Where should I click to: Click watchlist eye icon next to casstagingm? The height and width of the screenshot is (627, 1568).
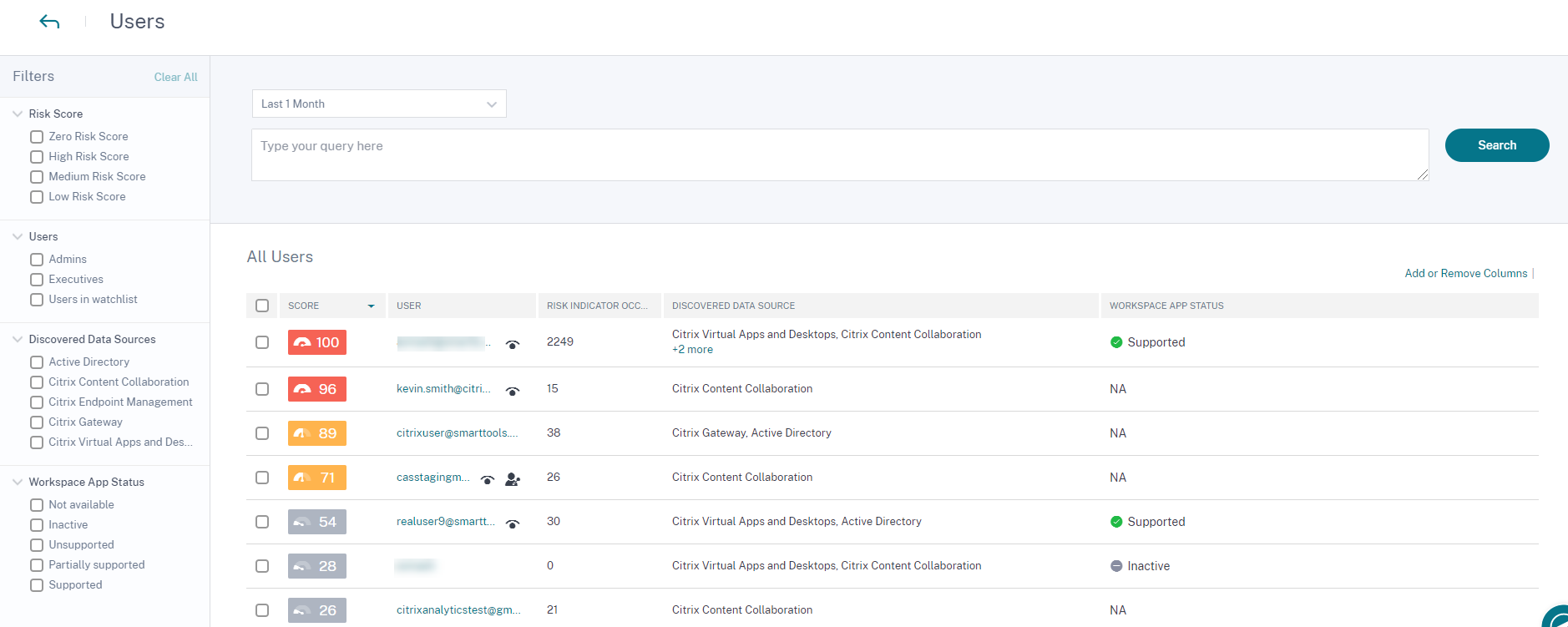coord(488,480)
